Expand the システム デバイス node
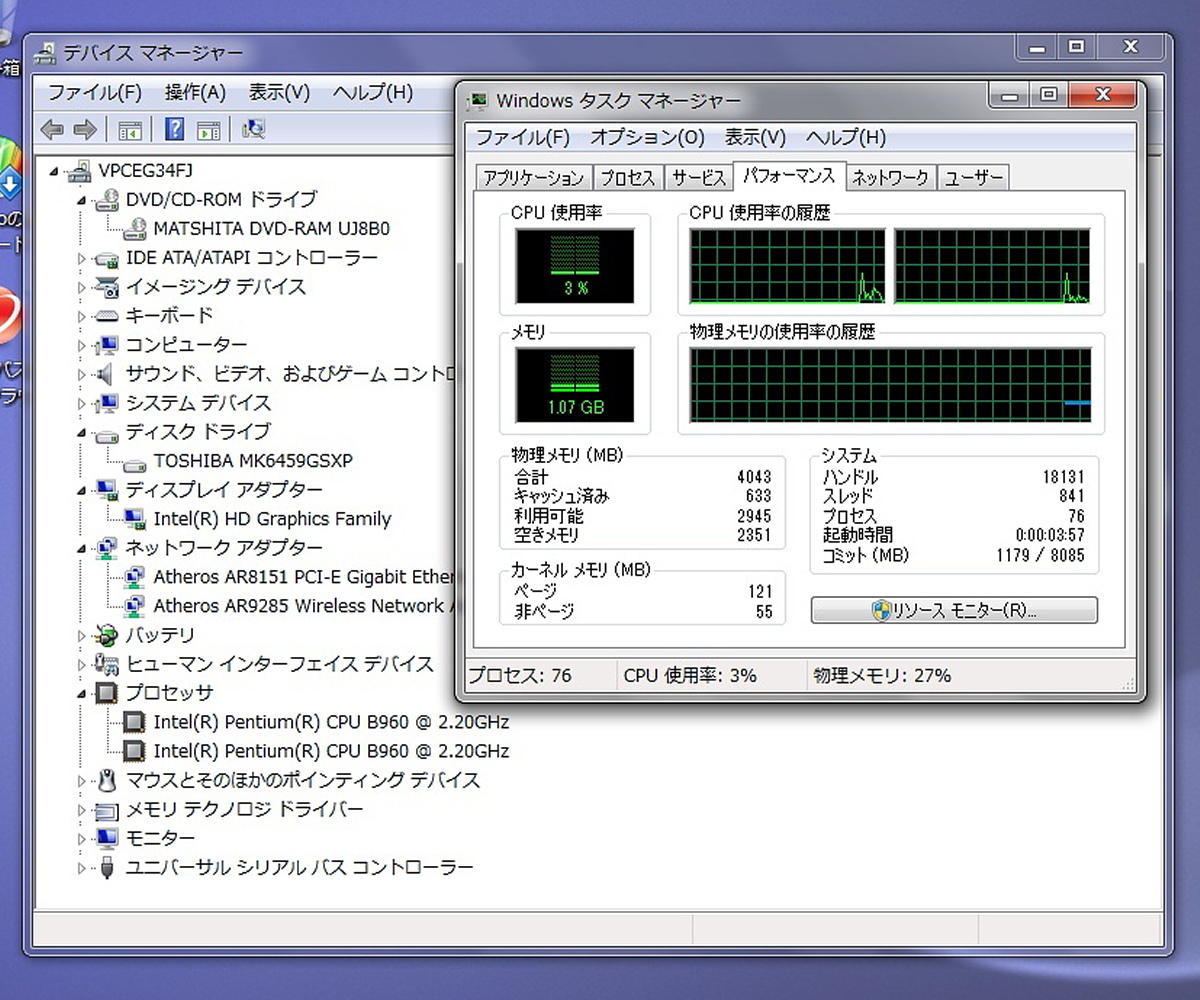This screenshot has height=1000, width=1200. [x=82, y=403]
